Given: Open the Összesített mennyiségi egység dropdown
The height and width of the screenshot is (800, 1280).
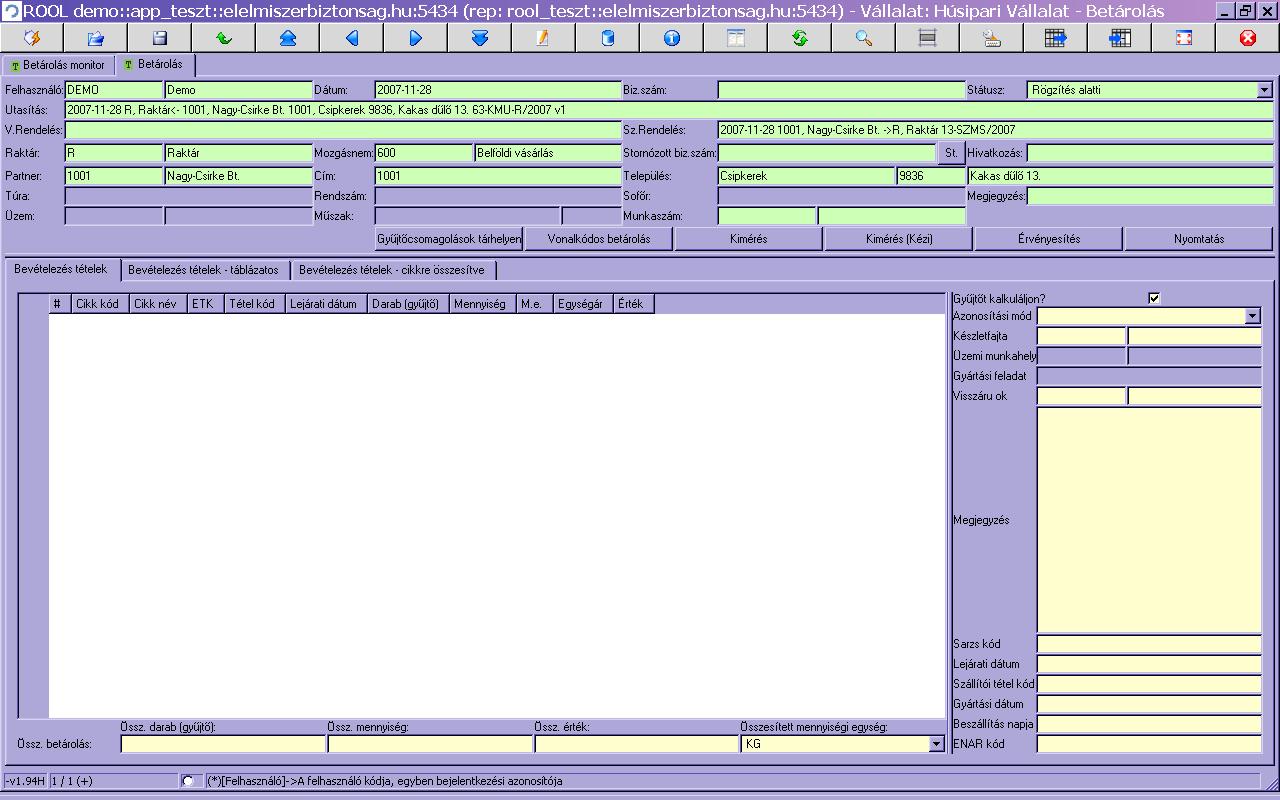Looking at the screenshot, I should pos(936,744).
